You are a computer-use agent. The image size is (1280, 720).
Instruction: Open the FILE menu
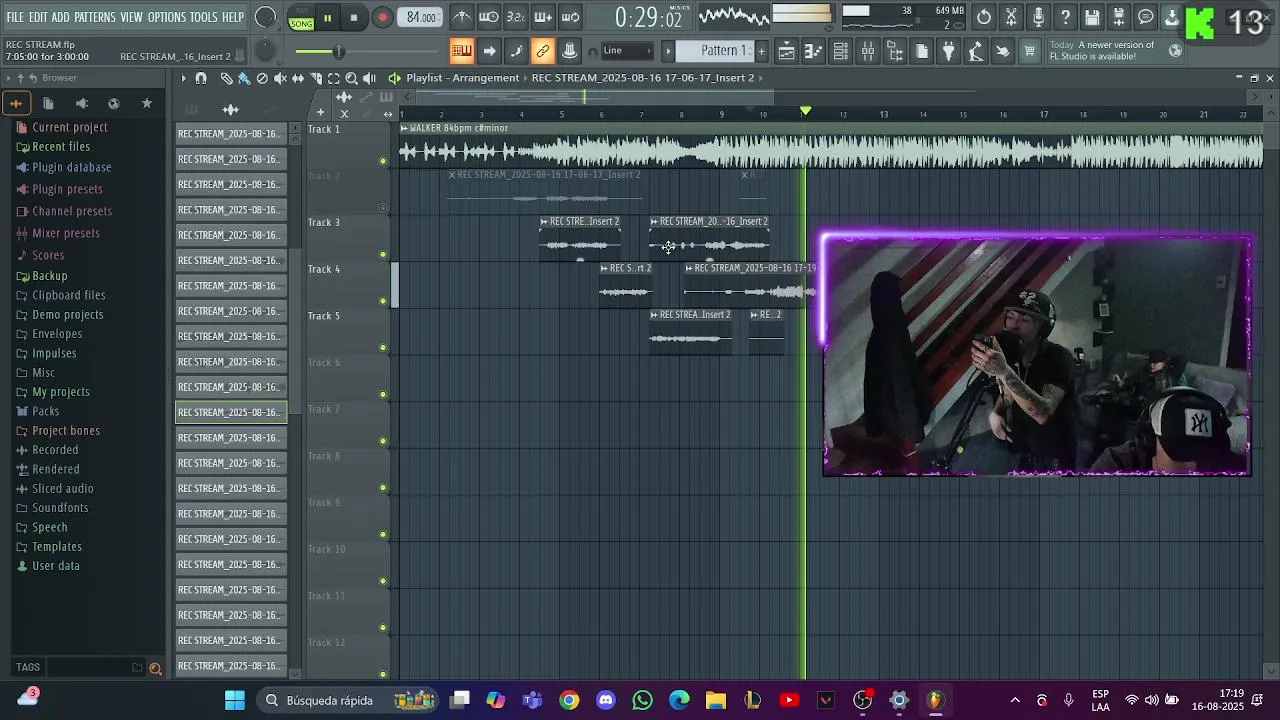click(15, 17)
